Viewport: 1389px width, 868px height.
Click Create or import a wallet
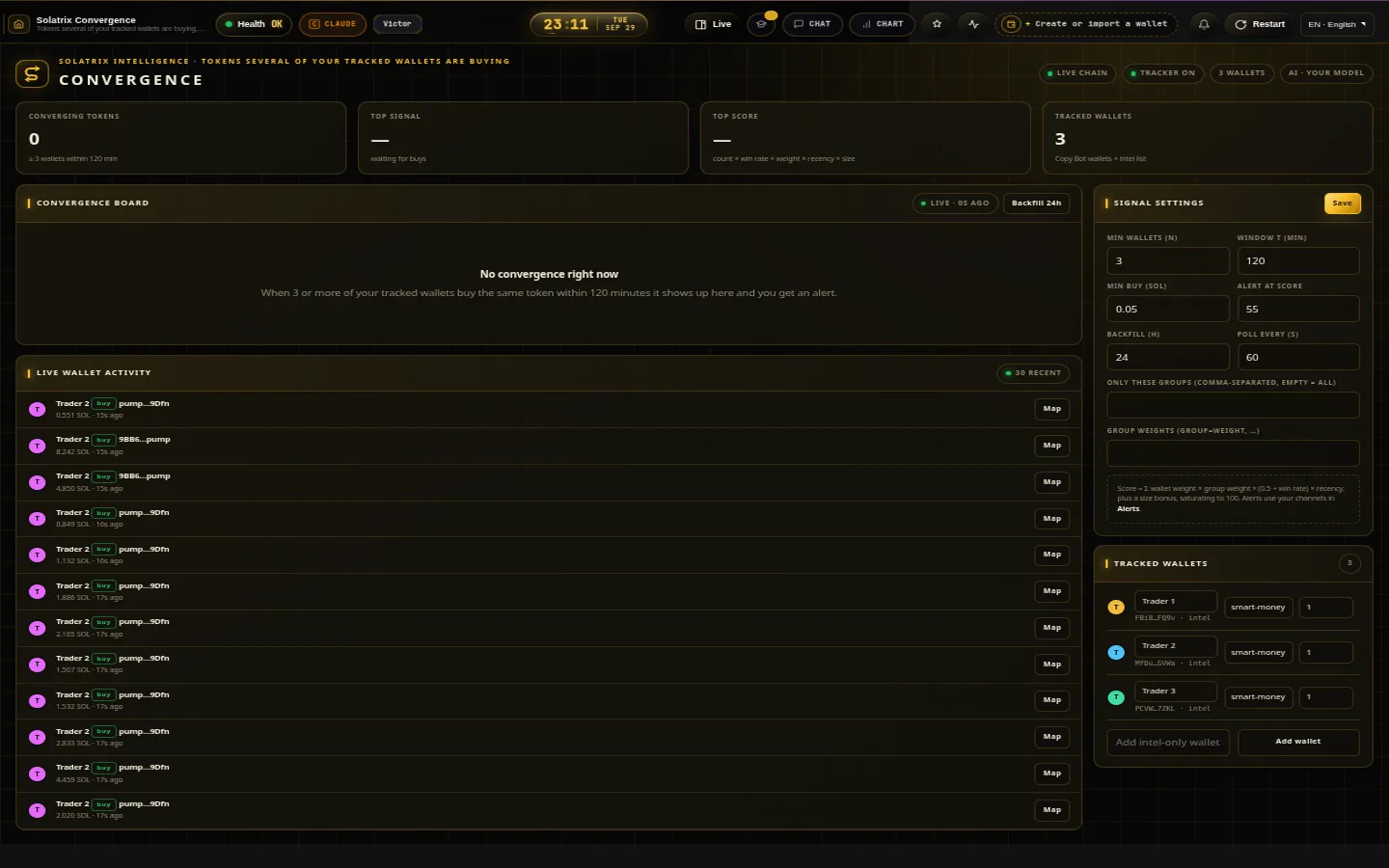1086,24
